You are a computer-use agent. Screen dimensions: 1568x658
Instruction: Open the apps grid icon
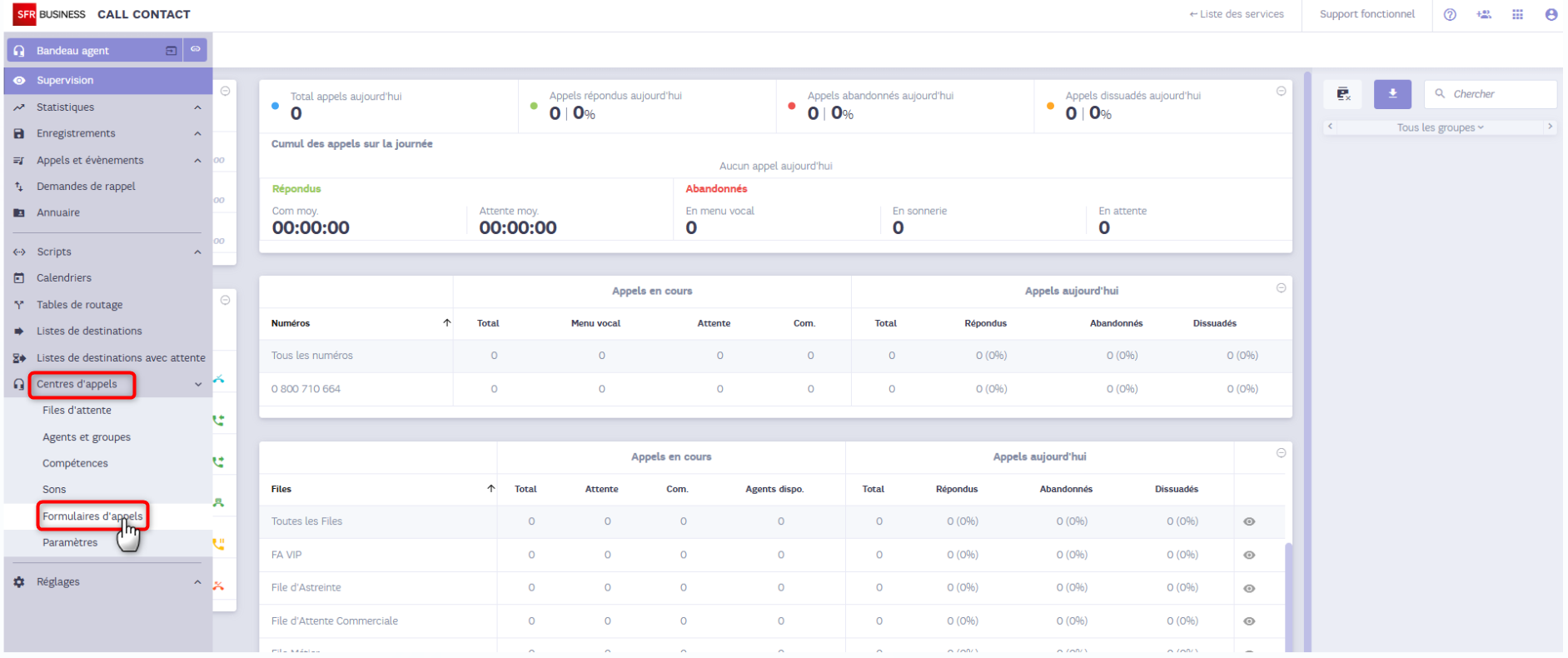coord(1517,14)
